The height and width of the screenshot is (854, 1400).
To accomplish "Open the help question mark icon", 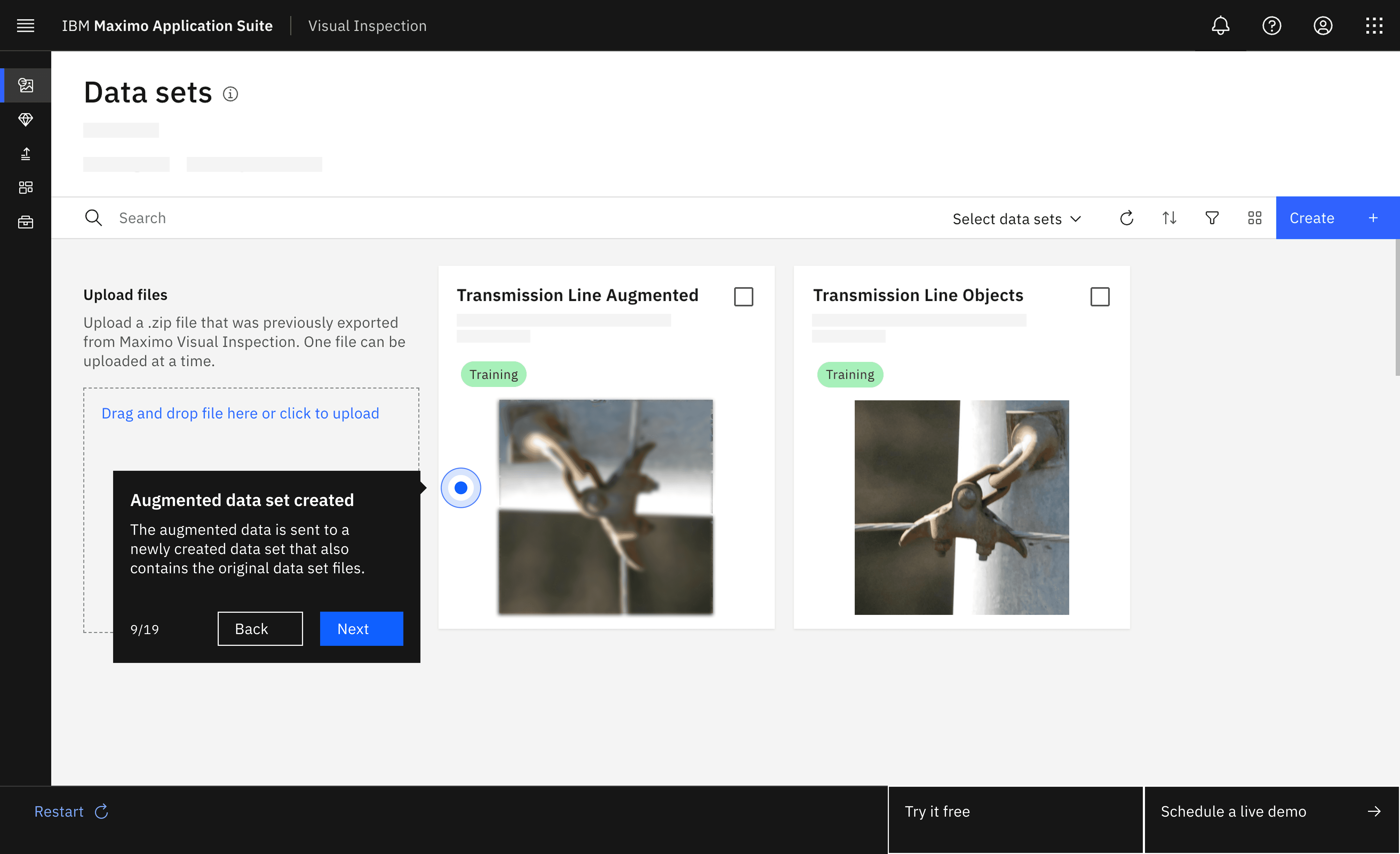I will coord(1271,26).
